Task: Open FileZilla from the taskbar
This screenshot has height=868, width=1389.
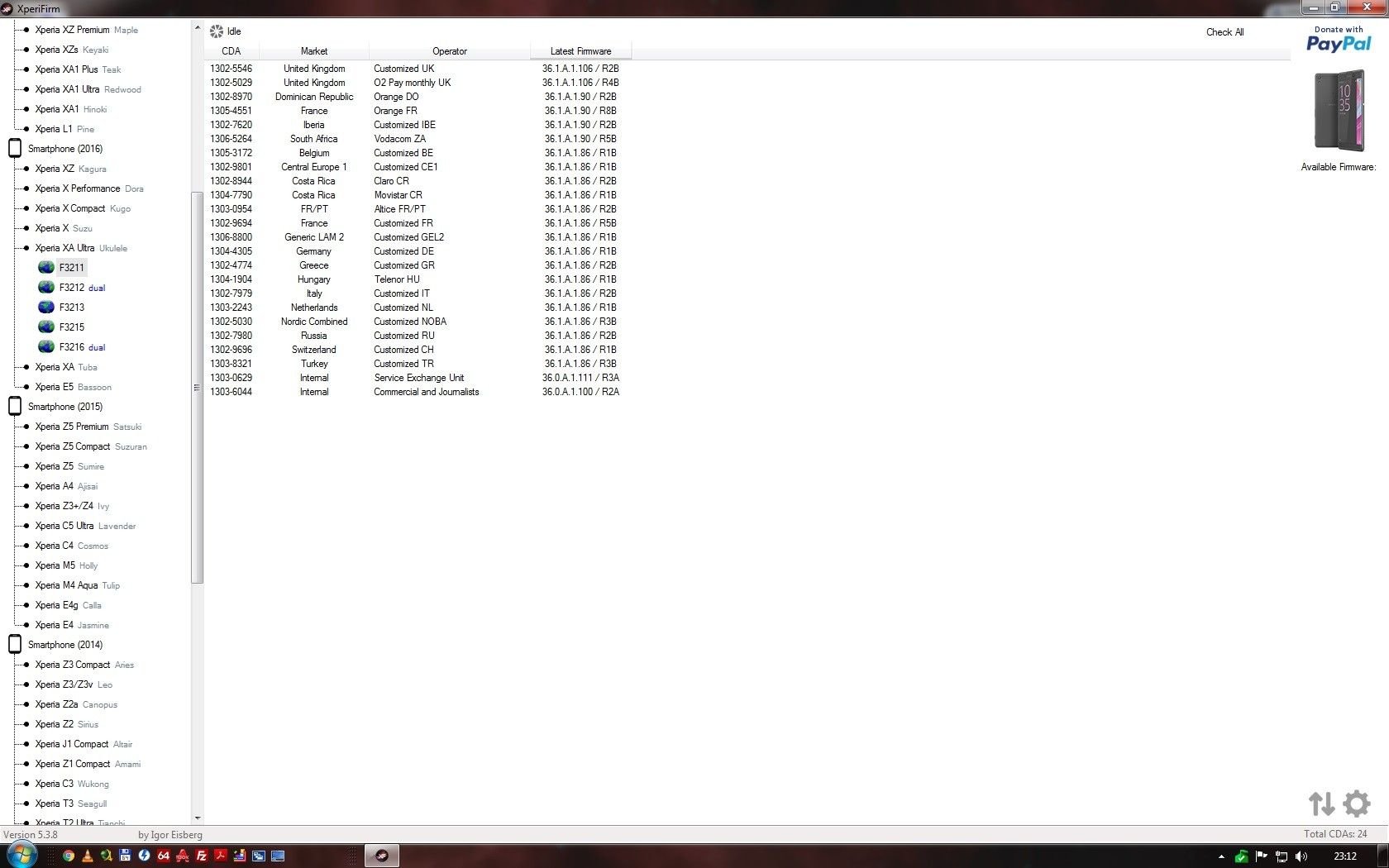Action: 201,856
